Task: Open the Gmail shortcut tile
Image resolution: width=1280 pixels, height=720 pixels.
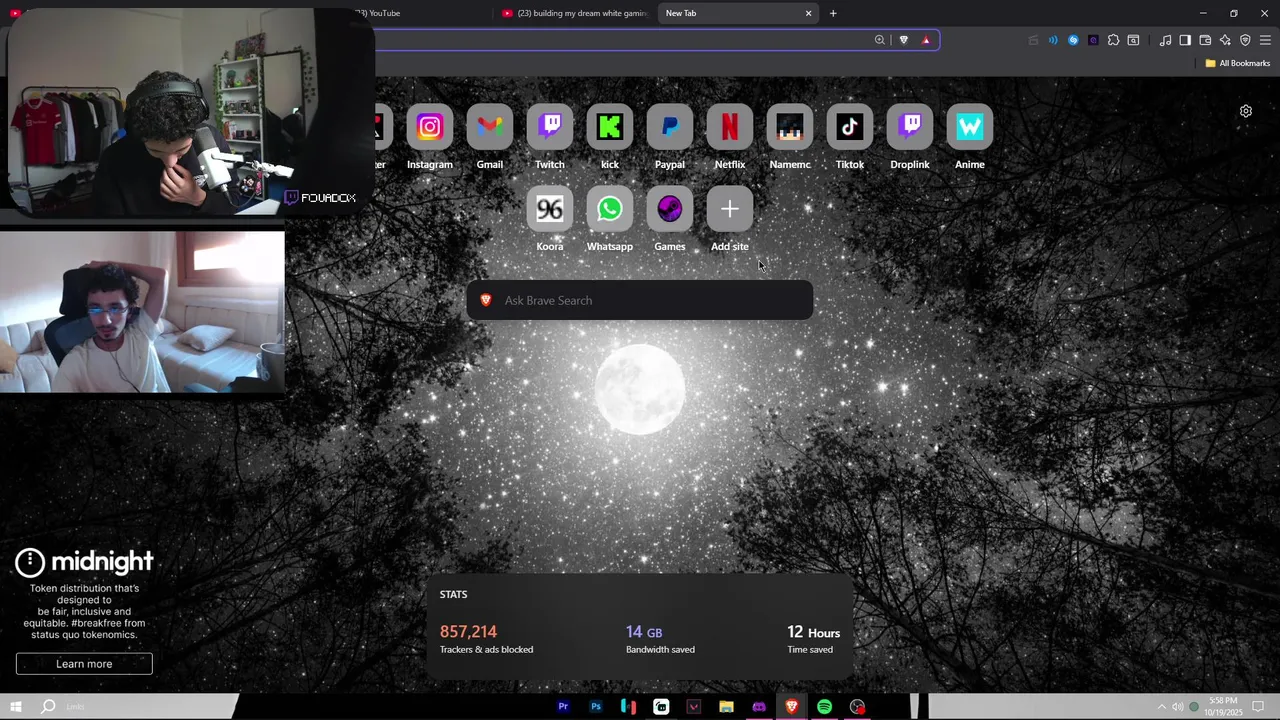Action: (490, 128)
